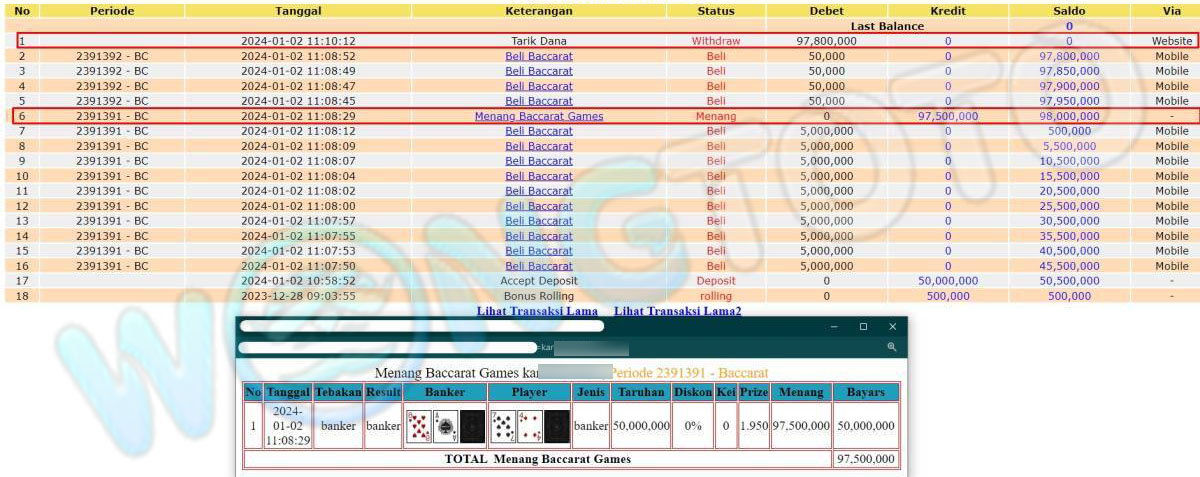Click Player's face-down black card
Image resolution: width=1200 pixels, height=477 pixels.
(557, 426)
